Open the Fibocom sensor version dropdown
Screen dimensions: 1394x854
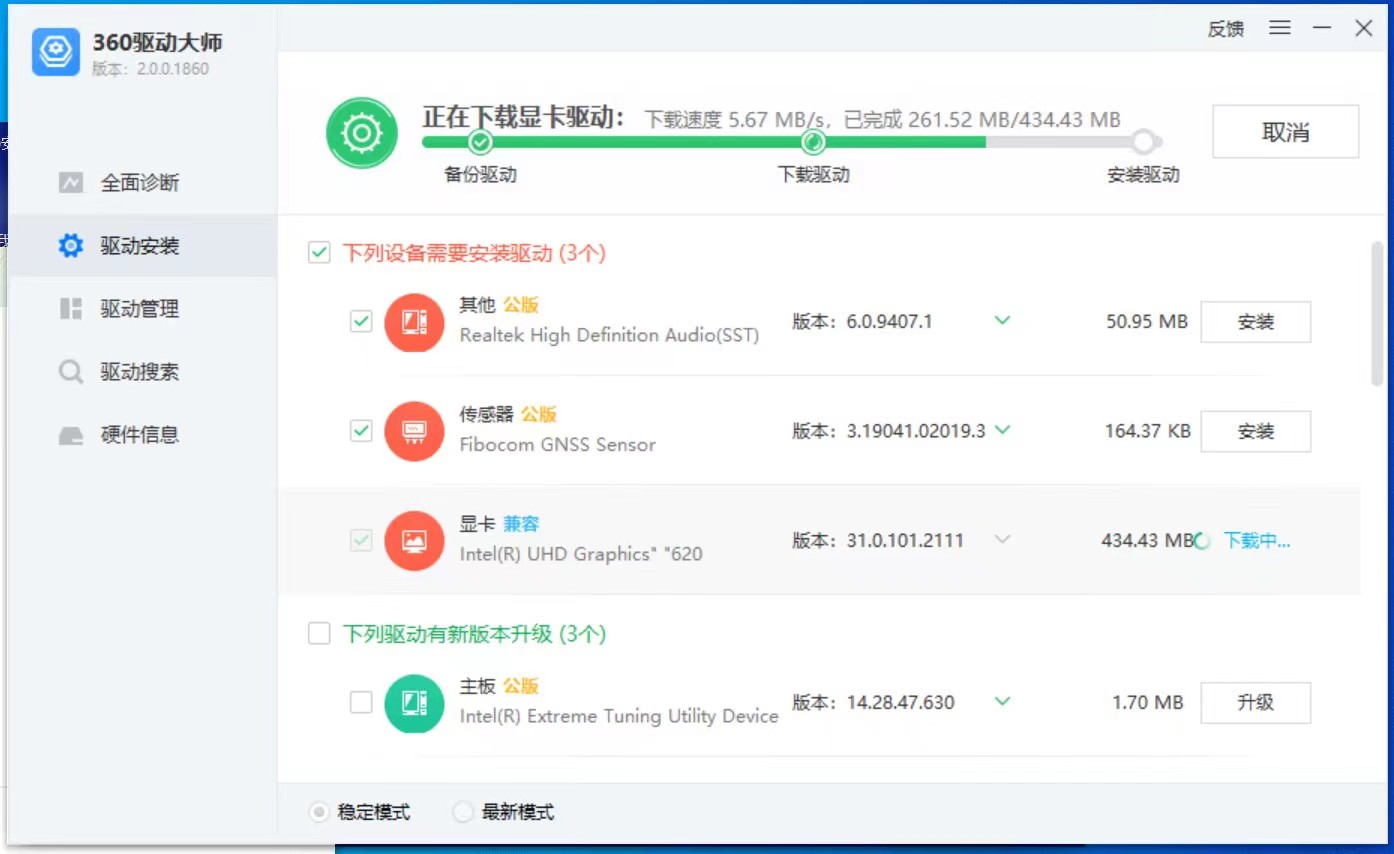[1002, 430]
